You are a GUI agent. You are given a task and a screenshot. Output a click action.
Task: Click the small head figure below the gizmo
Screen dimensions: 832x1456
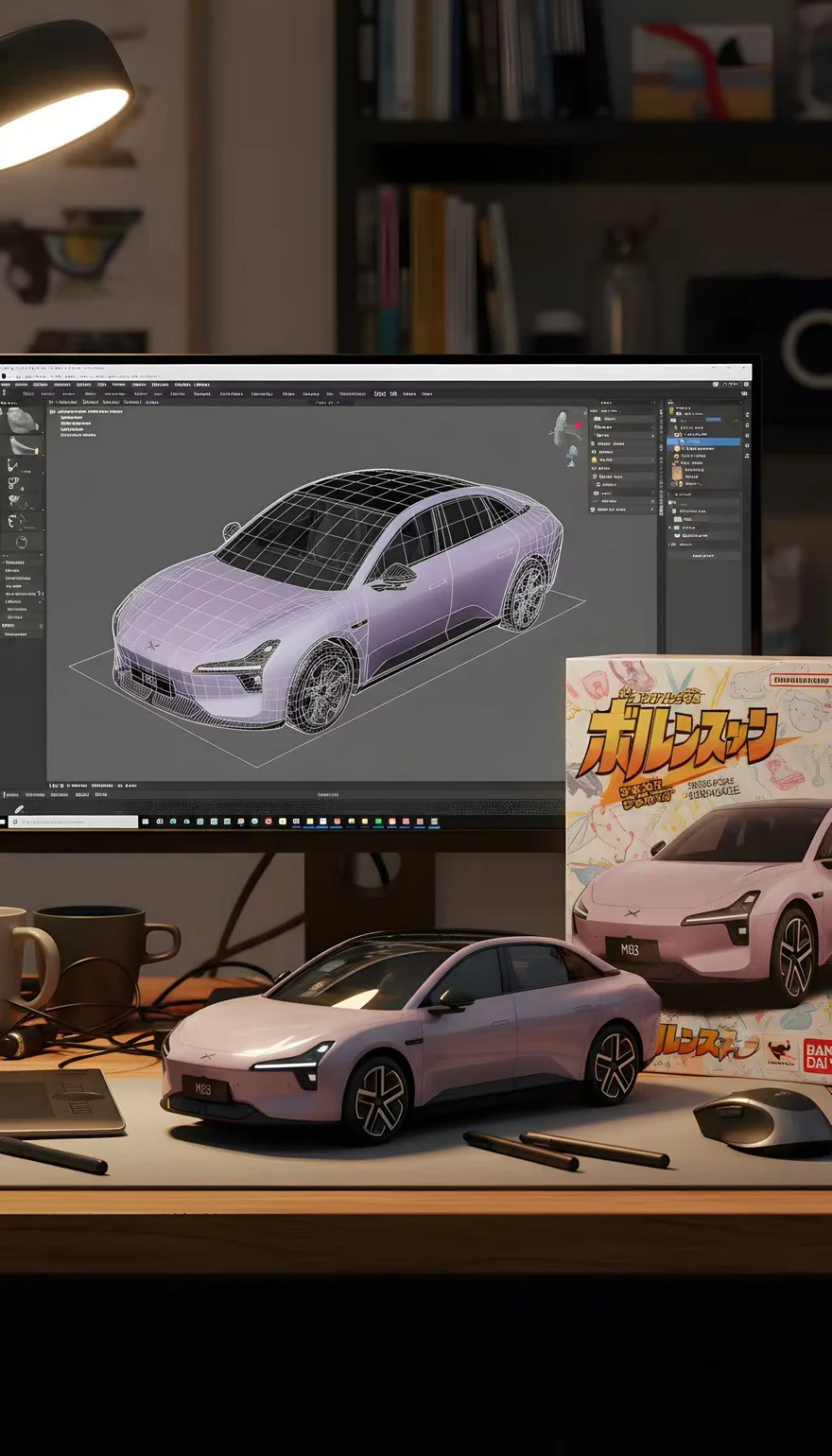571,456
